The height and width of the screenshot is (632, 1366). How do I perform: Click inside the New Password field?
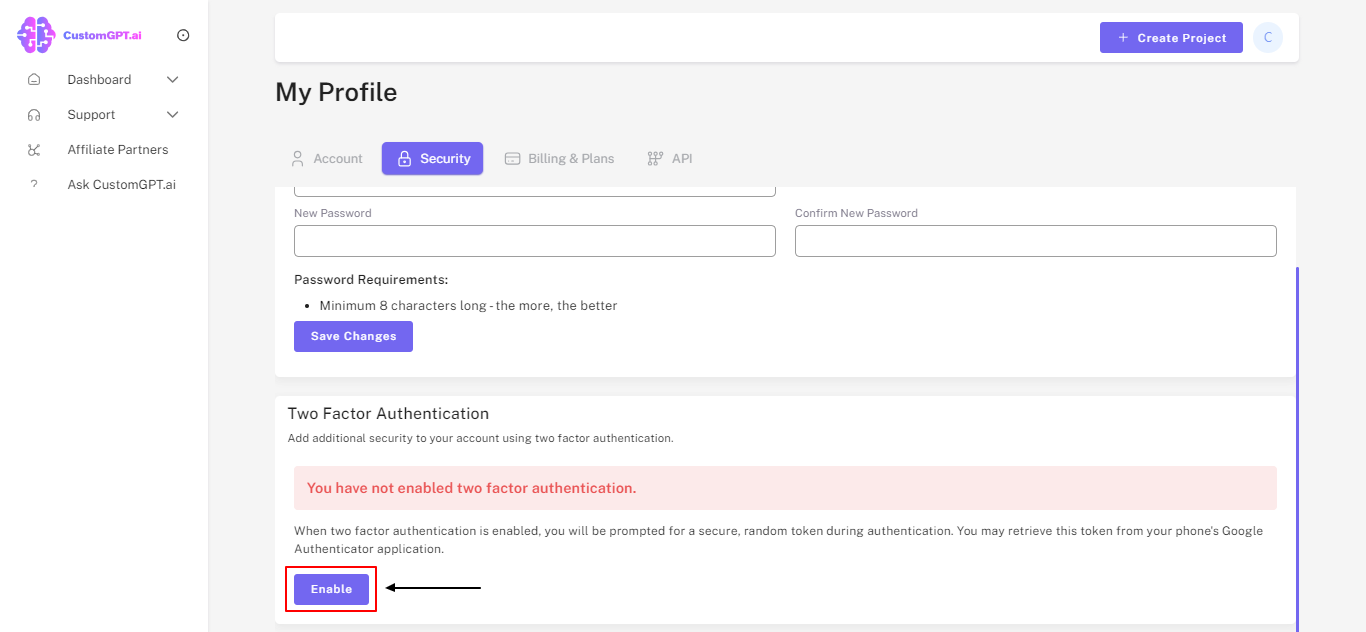(x=534, y=241)
